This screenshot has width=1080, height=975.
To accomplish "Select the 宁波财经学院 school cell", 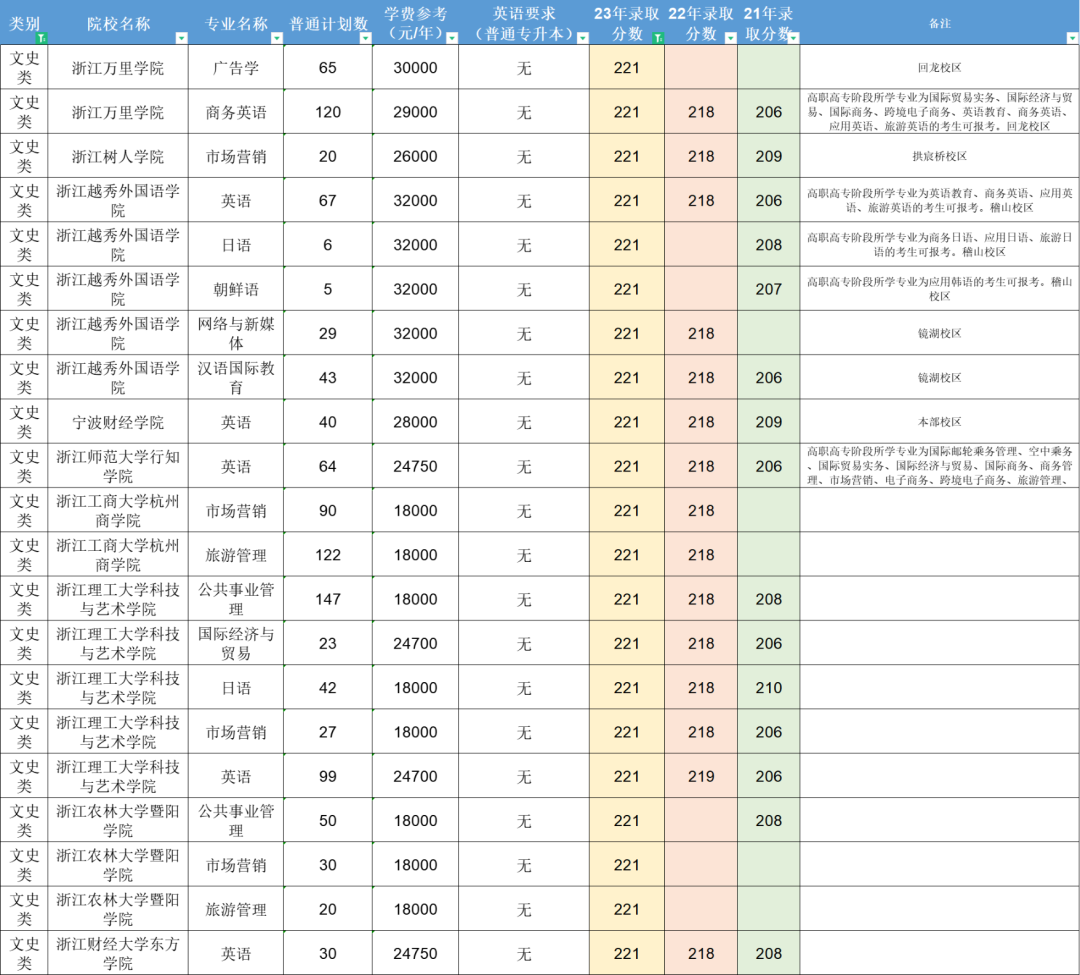I will pos(118,422).
